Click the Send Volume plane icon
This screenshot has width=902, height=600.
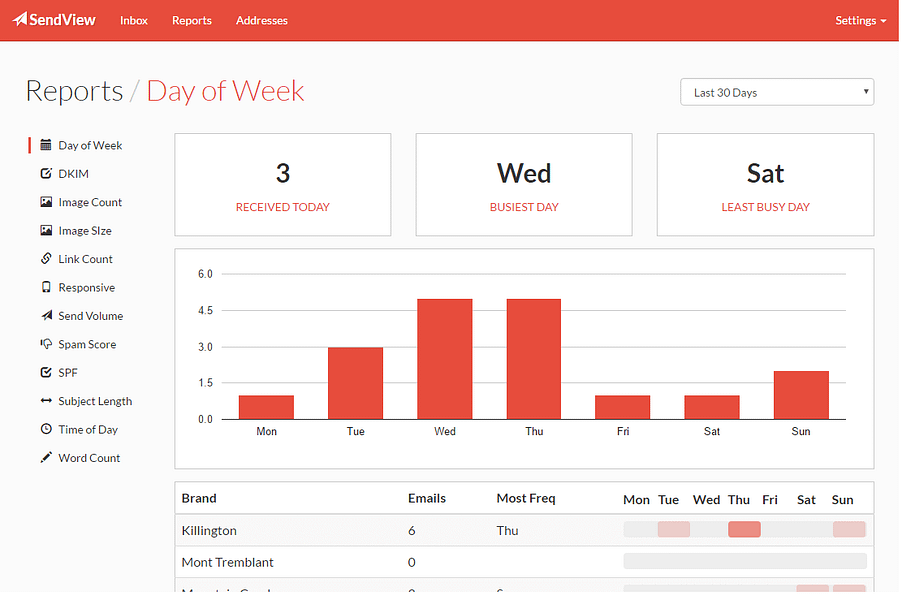pos(46,315)
